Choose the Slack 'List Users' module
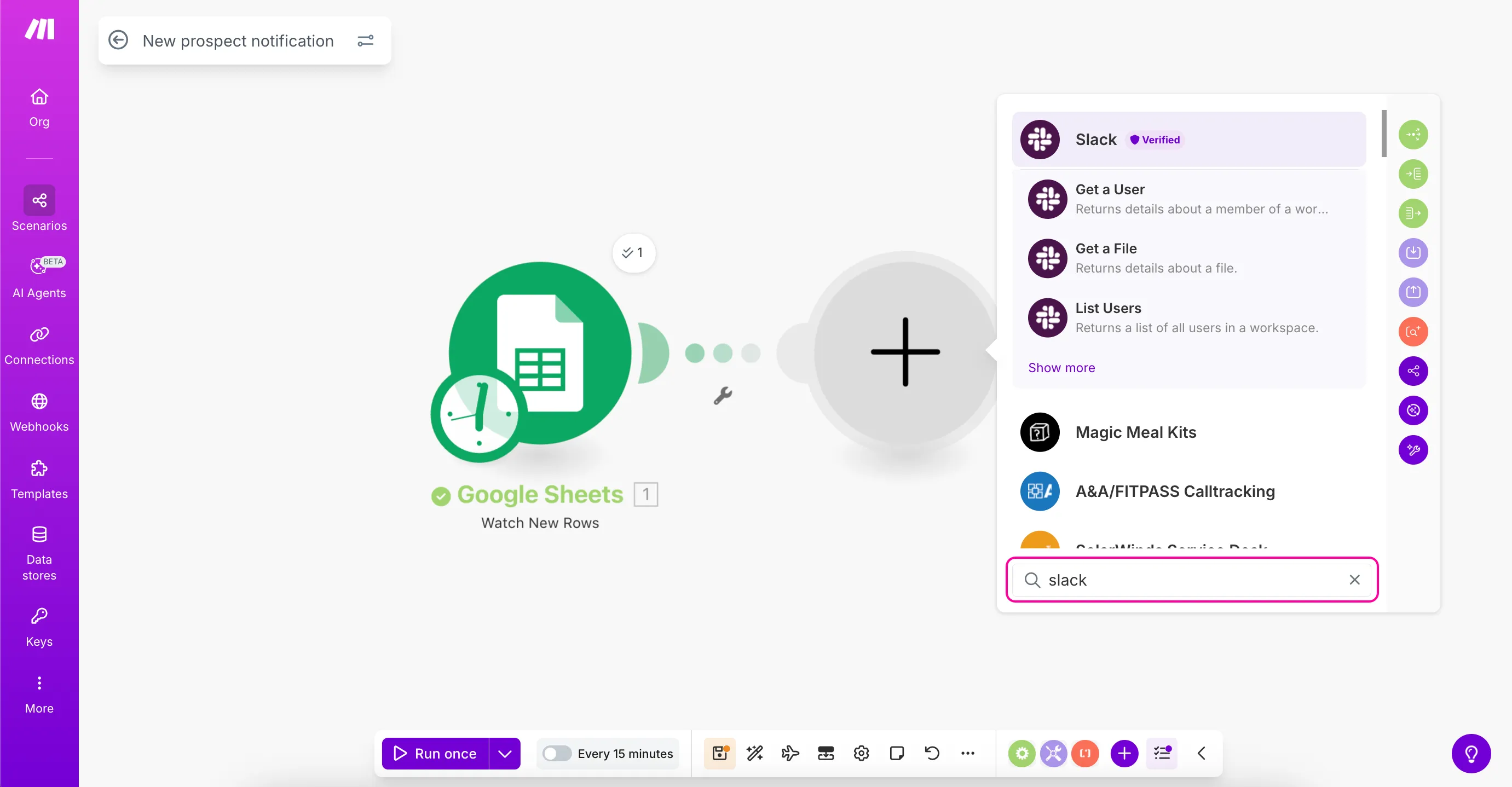Viewport: 1512px width, 787px height. click(1188, 317)
